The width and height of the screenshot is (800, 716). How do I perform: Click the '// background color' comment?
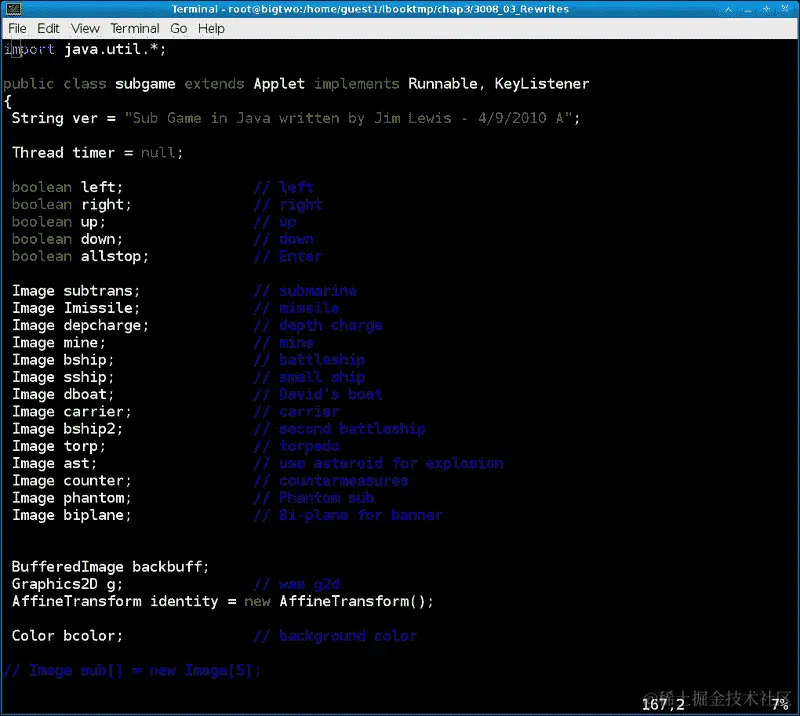pyautogui.click(x=335, y=636)
